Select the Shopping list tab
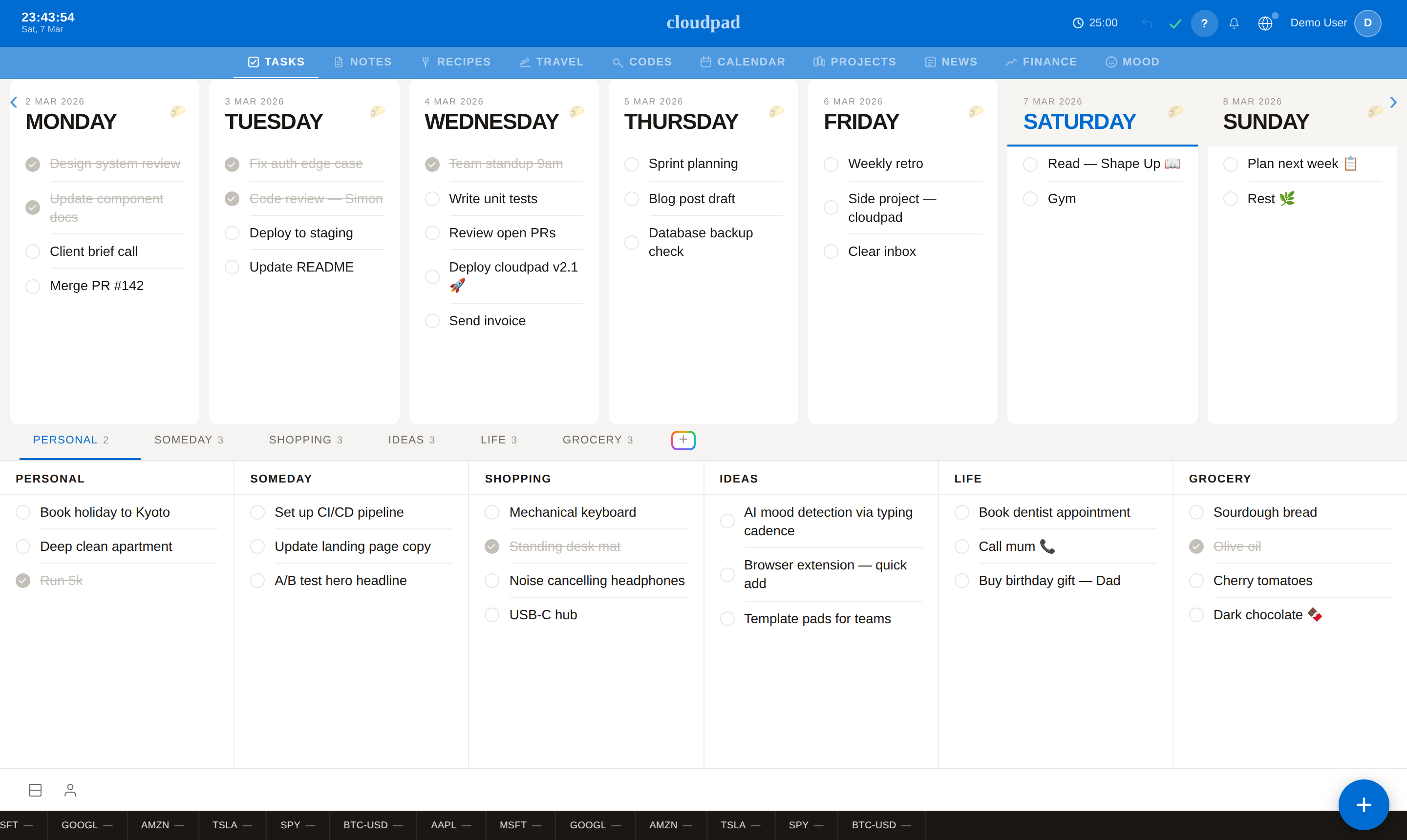The width and height of the screenshot is (1407, 840). pyautogui.click(x=305, y=440)
